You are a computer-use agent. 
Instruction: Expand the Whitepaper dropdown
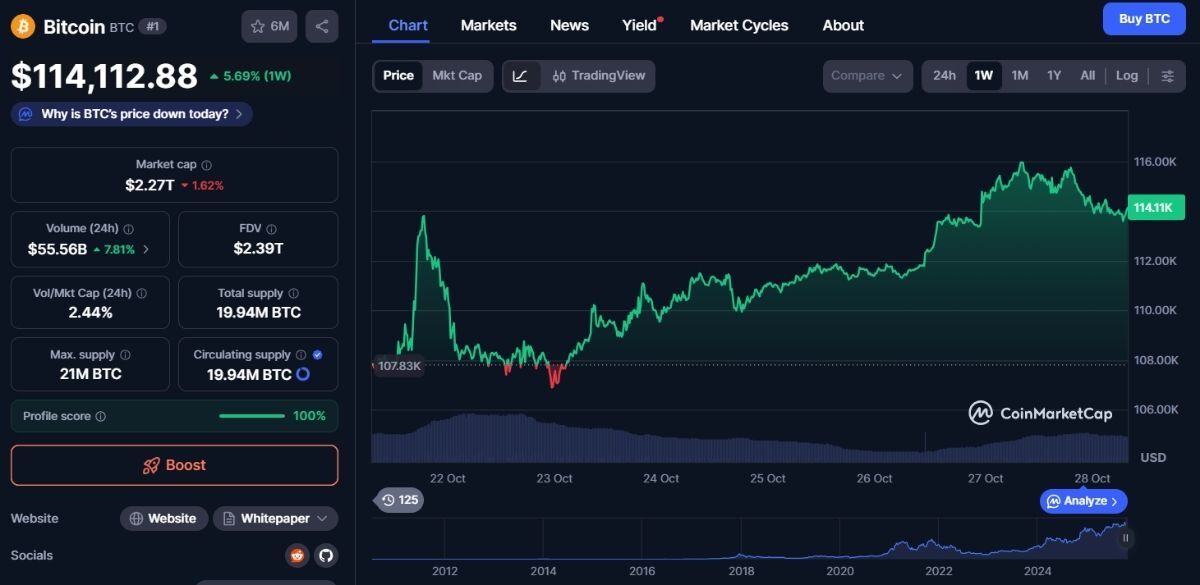[275, 519]
